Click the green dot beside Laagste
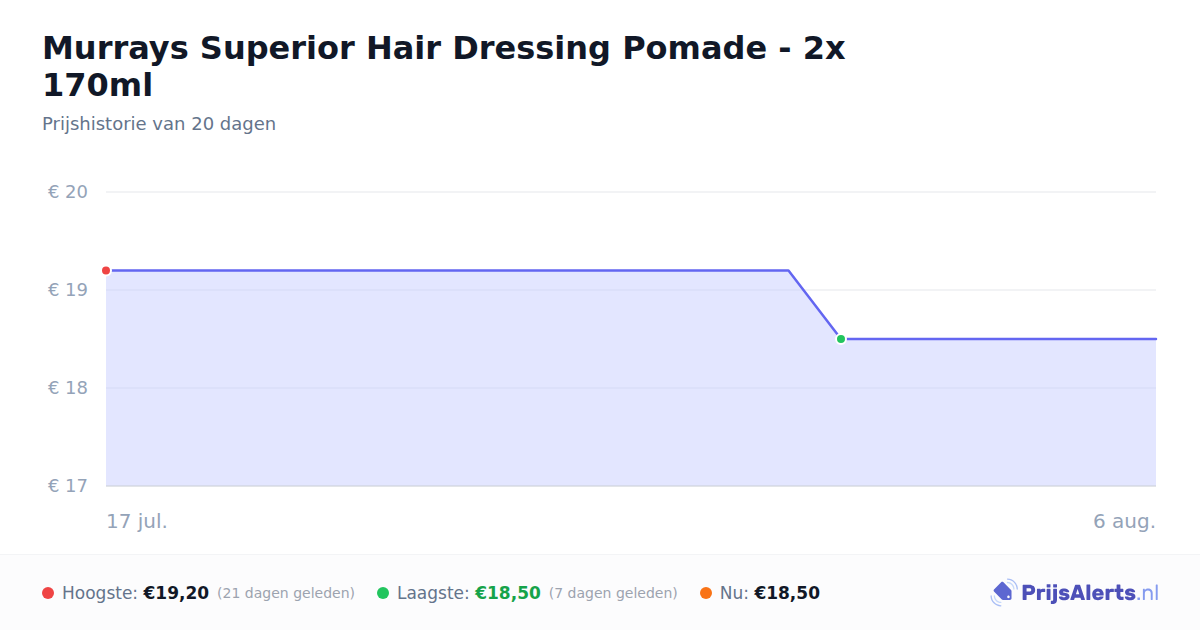The height and width of the screenshot is (630, 1200). click(383, 593)
